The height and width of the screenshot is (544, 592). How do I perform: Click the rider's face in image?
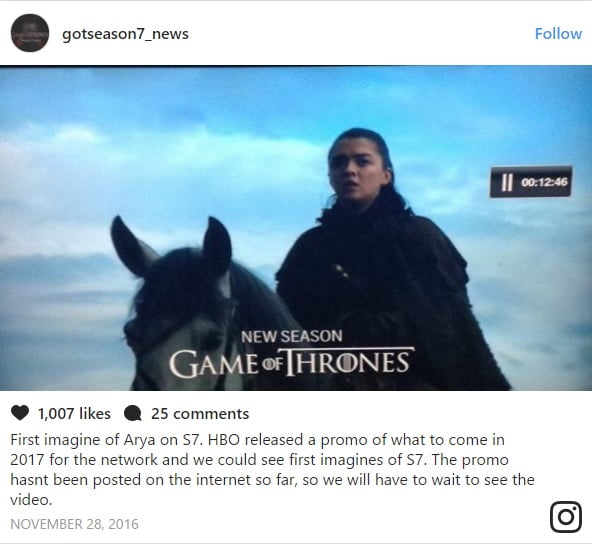[354, 170]
